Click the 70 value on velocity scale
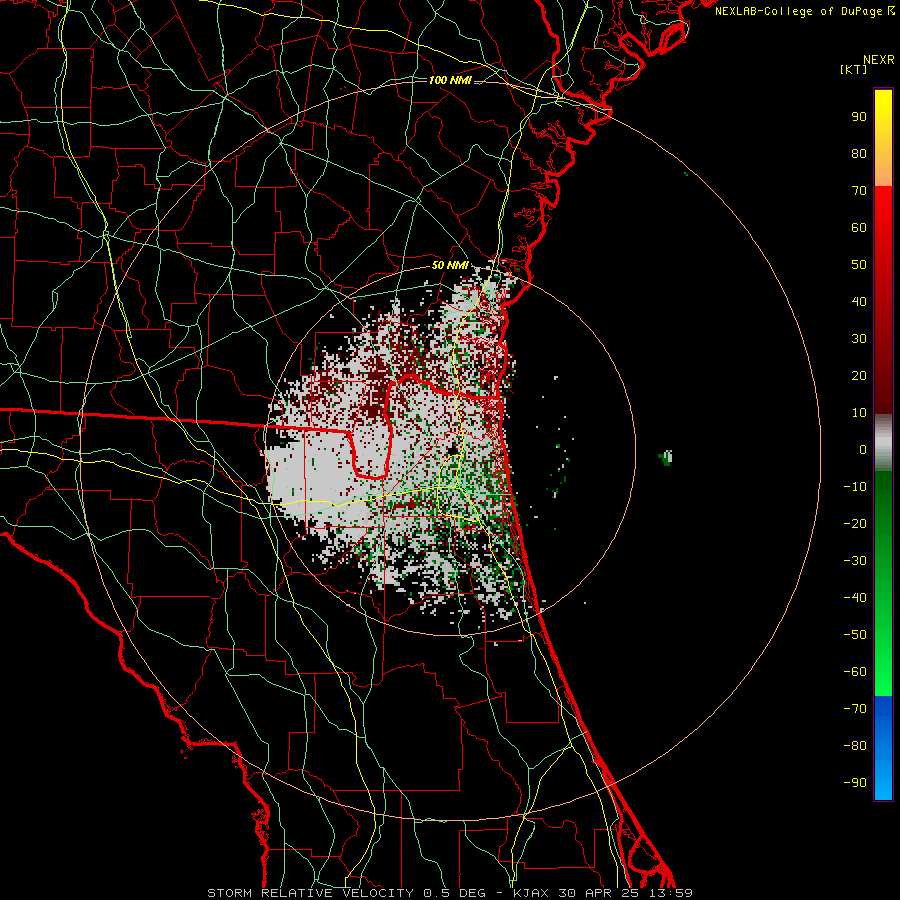Image resolution: width=900 pixels, height=900 pixels. (x=859, y=191)
